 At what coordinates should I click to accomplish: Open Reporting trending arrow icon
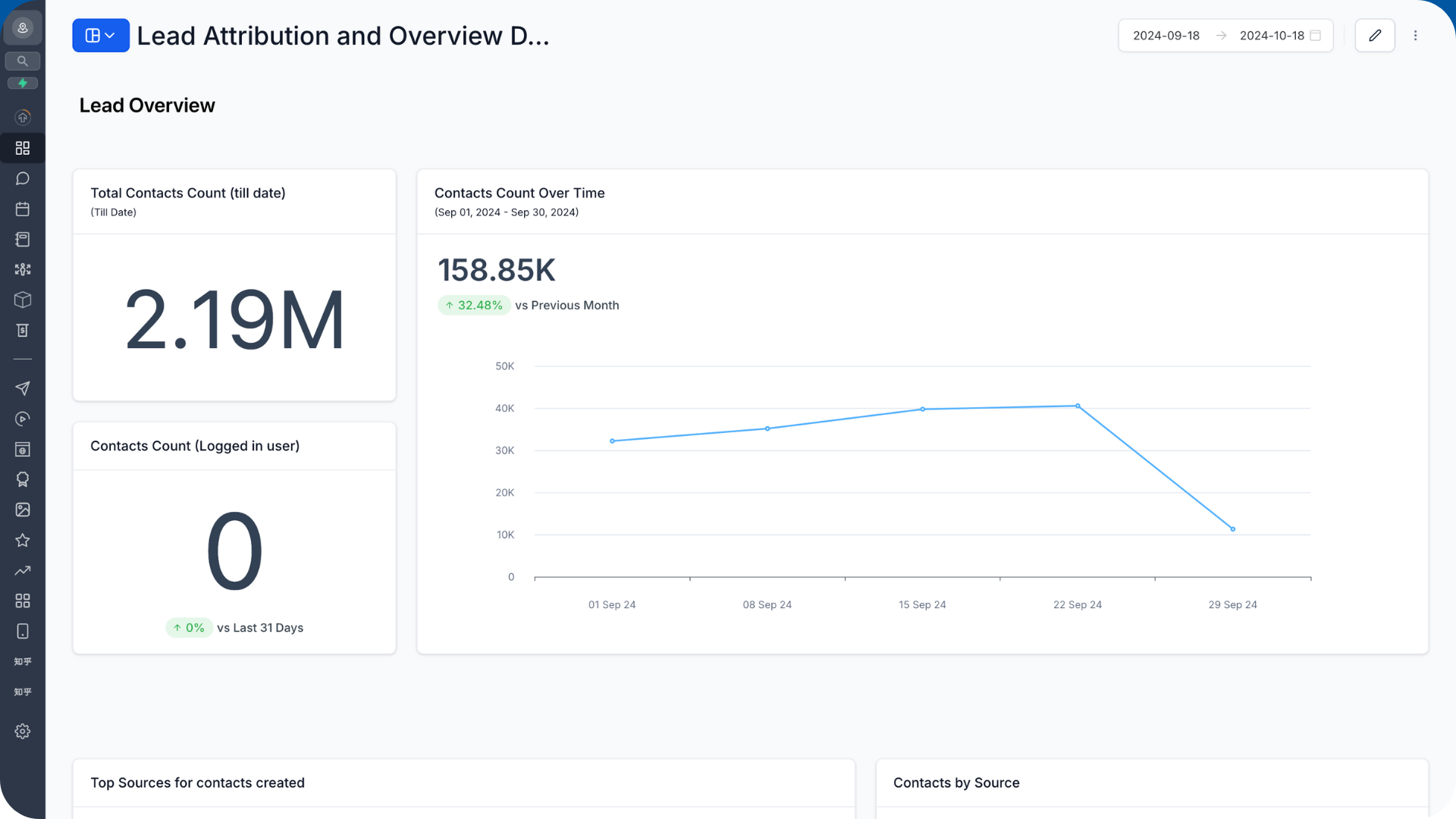point(23,570)
